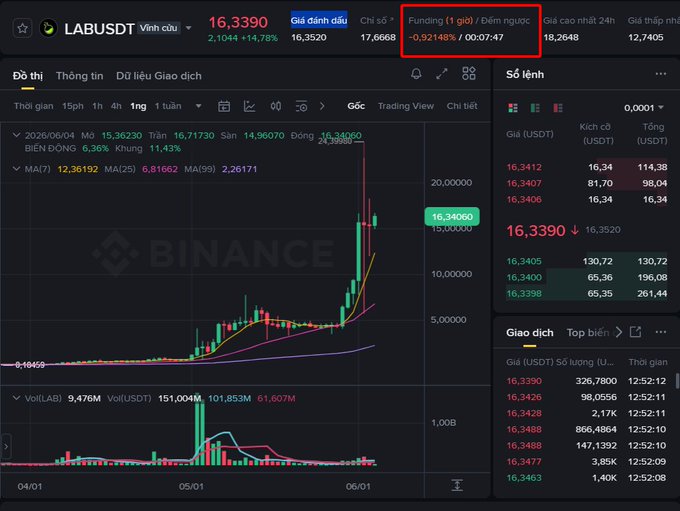Click trade row at 12:52:12
This screenshot has width=680, height=511.
point(586,381)
